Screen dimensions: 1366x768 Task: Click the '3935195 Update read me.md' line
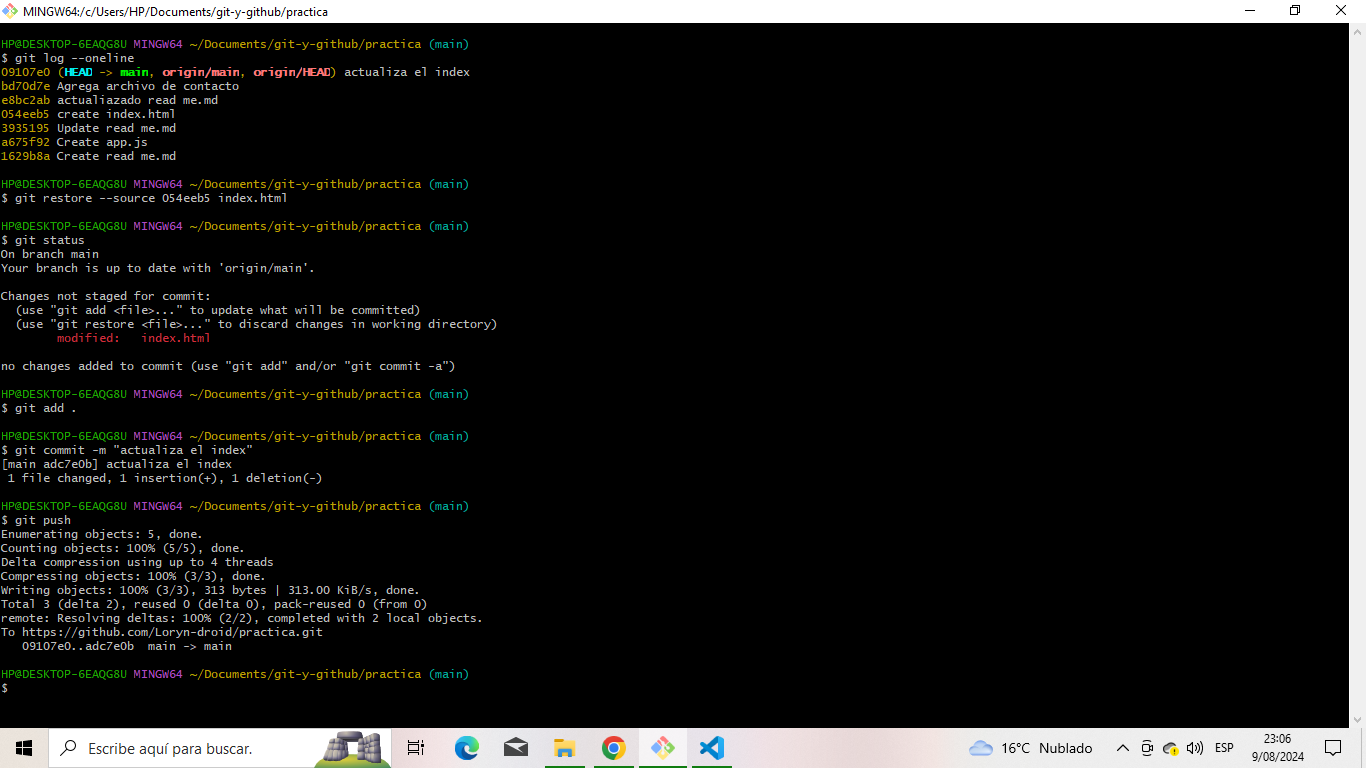[x=88, y=128]
